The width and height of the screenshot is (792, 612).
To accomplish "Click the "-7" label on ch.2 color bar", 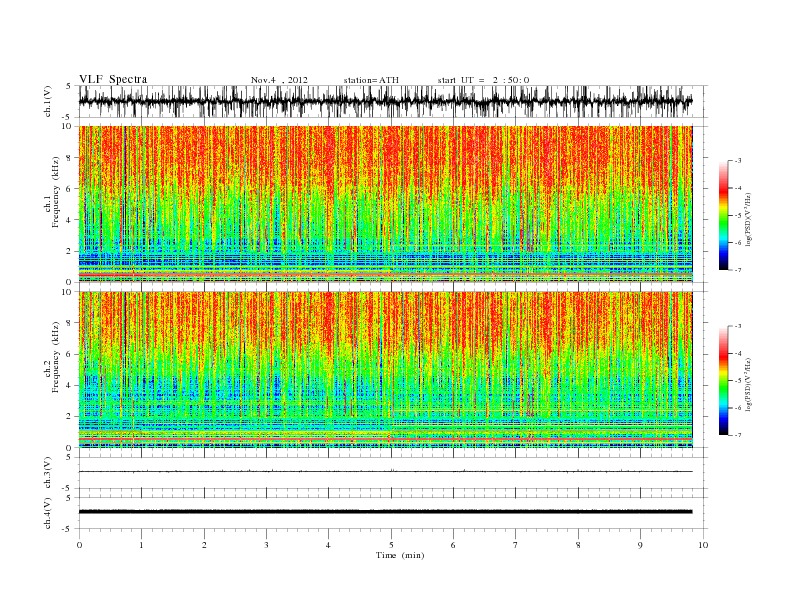I will (738, 435).
